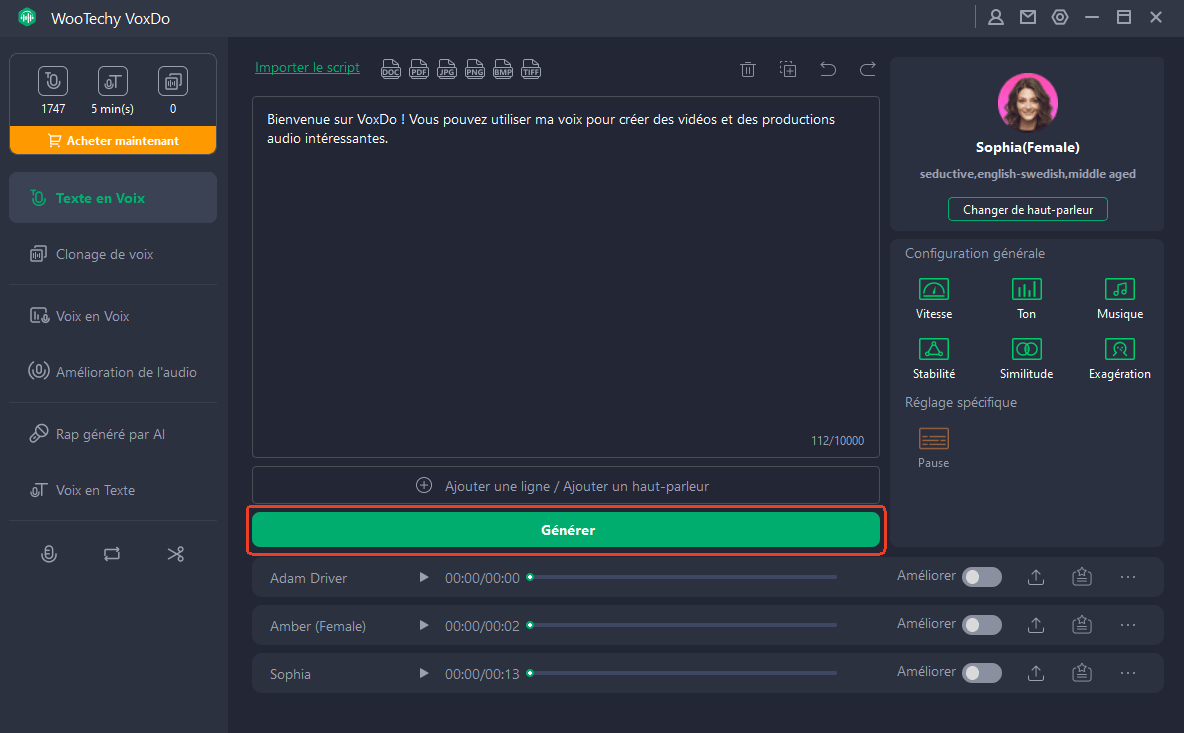Open the Musique background music option
The height and width of the screenshot is (733, 1184).
point(1119,290)
